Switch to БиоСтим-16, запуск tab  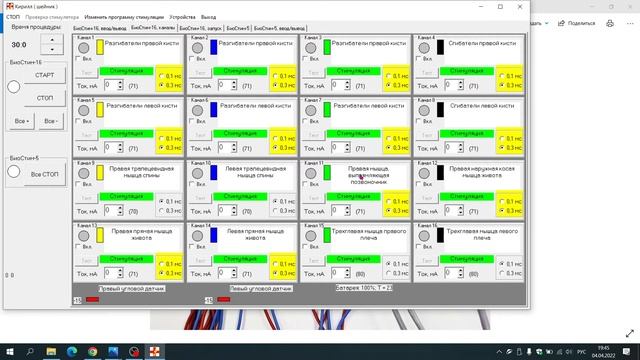200,29
